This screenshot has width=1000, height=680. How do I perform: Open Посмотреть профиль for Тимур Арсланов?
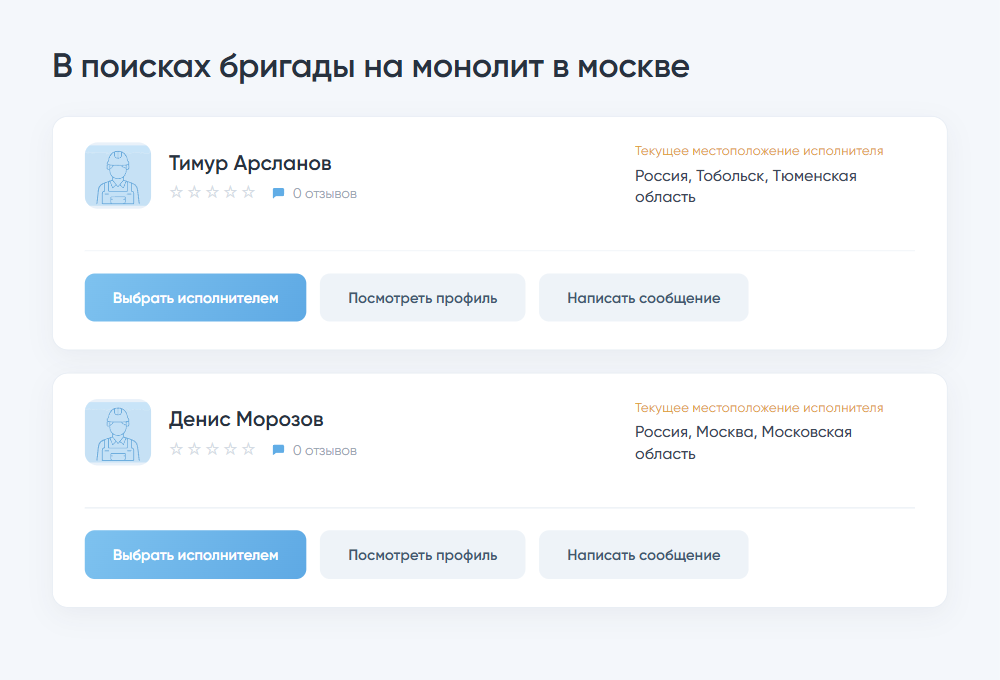[422, 298]
